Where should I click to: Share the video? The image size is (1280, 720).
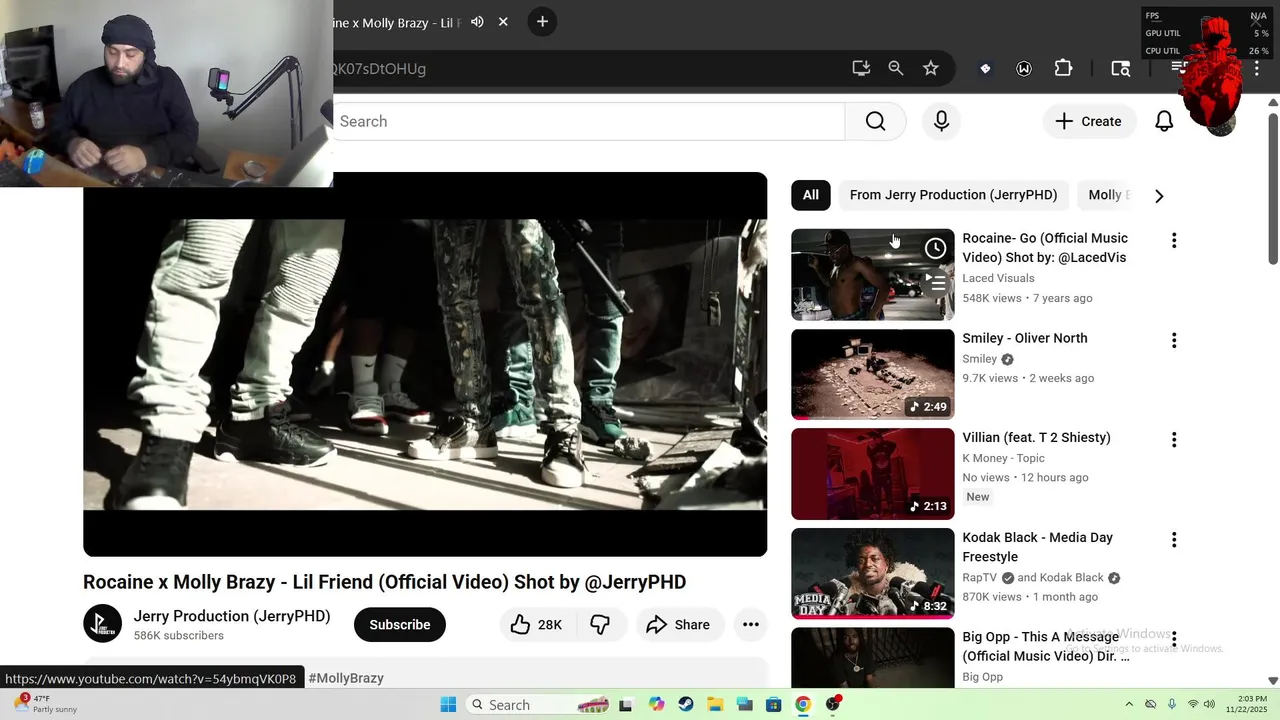679,624
